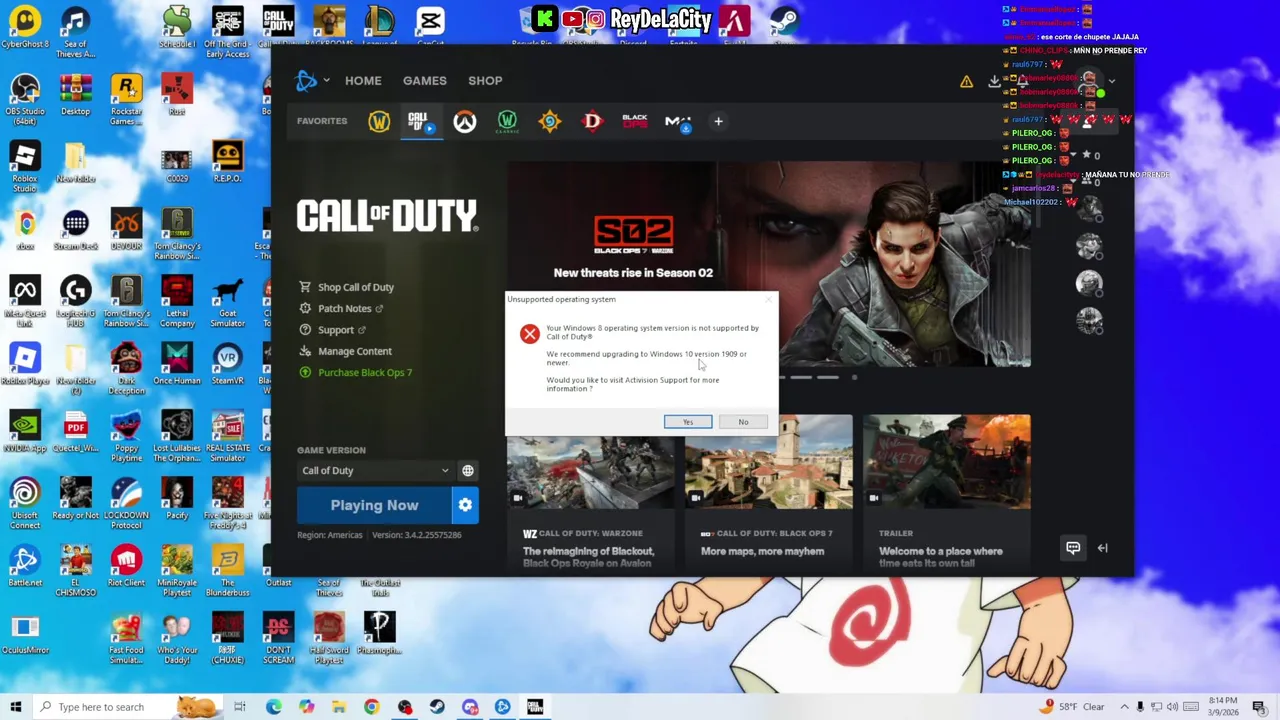Open the Warzone Blackout news thumbnail
Viewport: 1280px width, 720px height.
591,462
